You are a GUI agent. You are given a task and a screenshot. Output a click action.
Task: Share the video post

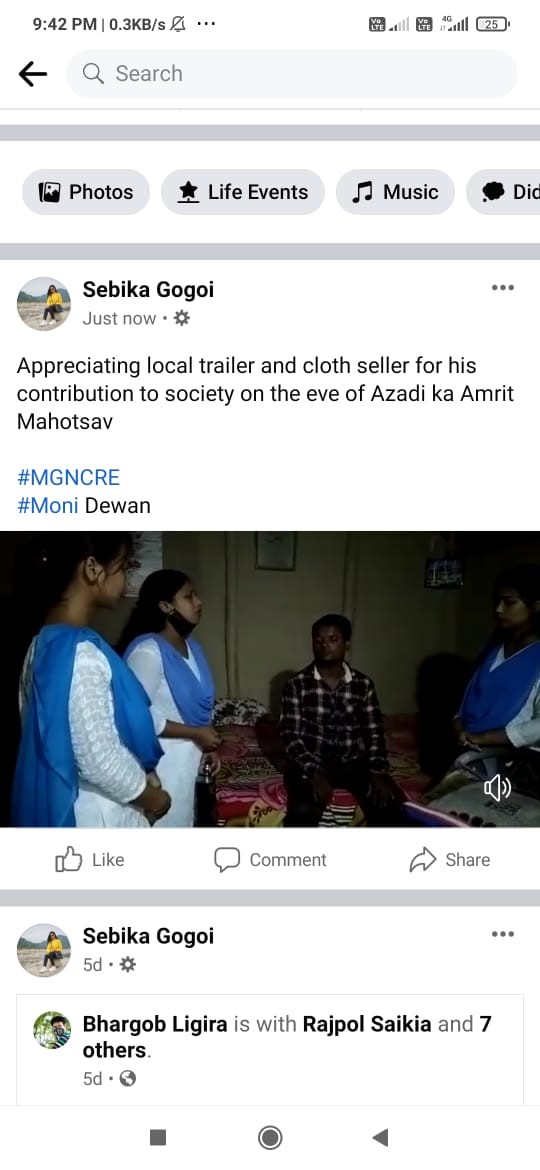click(450, 860)
